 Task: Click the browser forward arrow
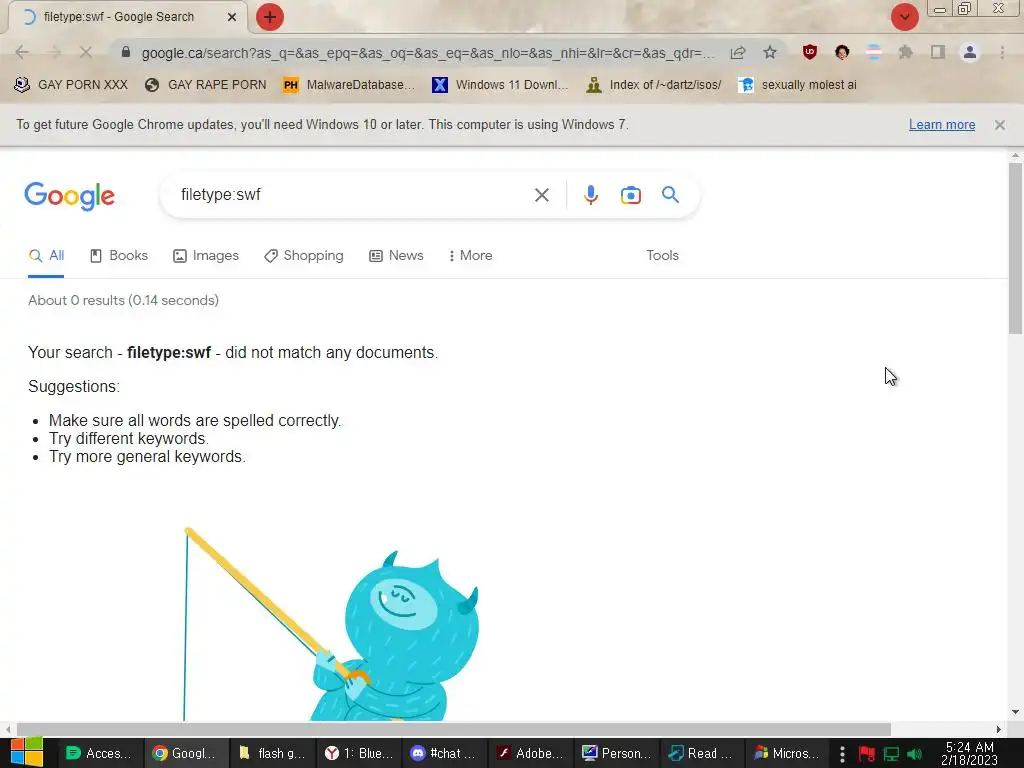point(54,52)
